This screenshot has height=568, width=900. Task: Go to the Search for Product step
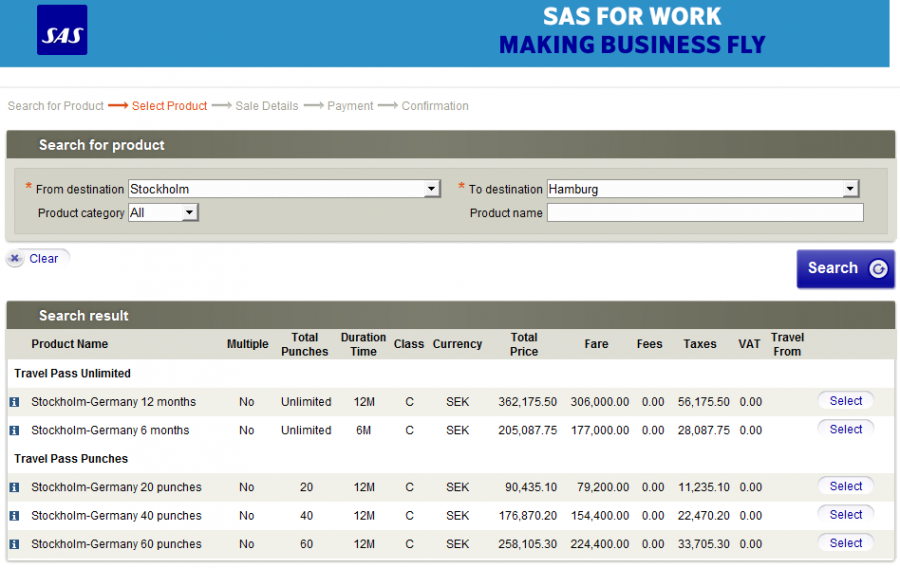click(x=56, y=106)
